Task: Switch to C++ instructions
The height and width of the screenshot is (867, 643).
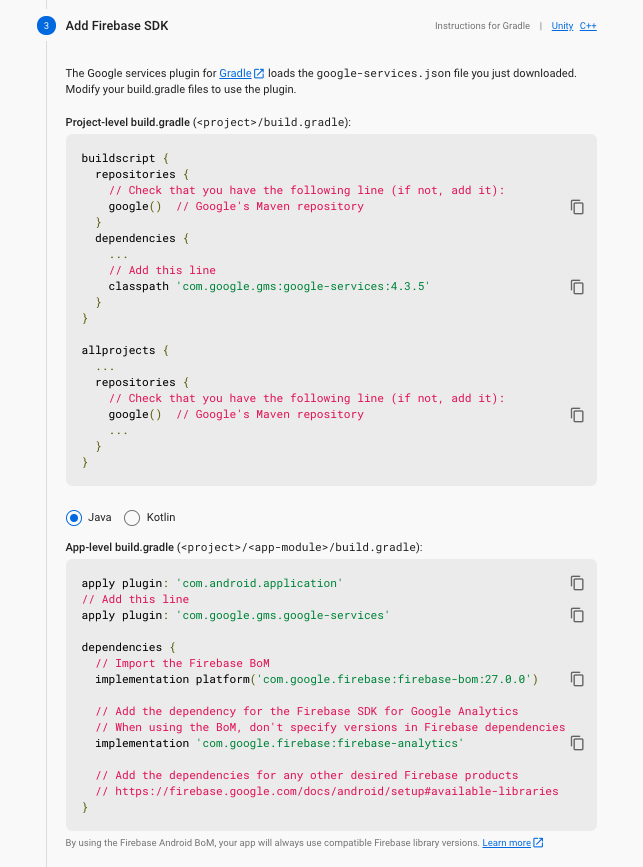Action: [x=588, y=26]
